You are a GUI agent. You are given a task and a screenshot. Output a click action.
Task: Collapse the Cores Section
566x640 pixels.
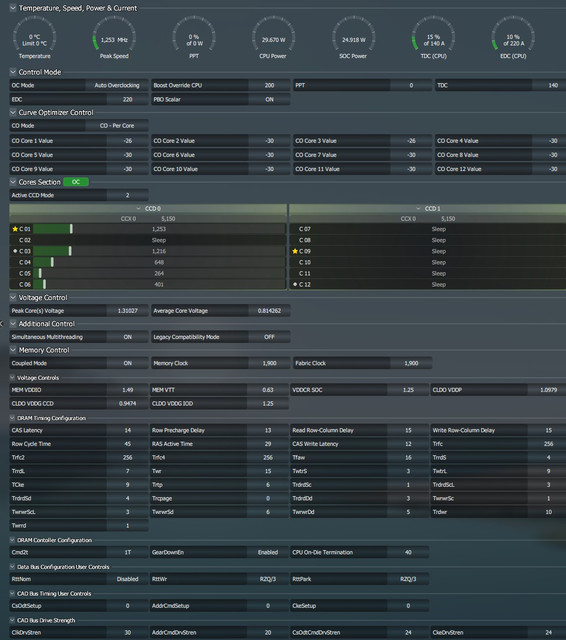(13, 182)
